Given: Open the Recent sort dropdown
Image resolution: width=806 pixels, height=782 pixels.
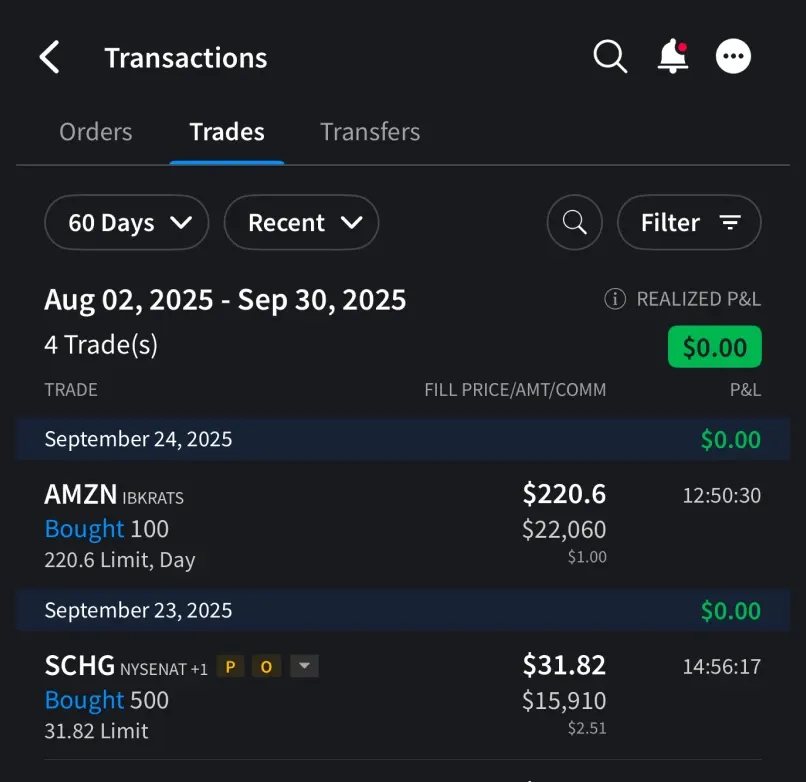Looking at the screenshot, I should click(301, 222).
